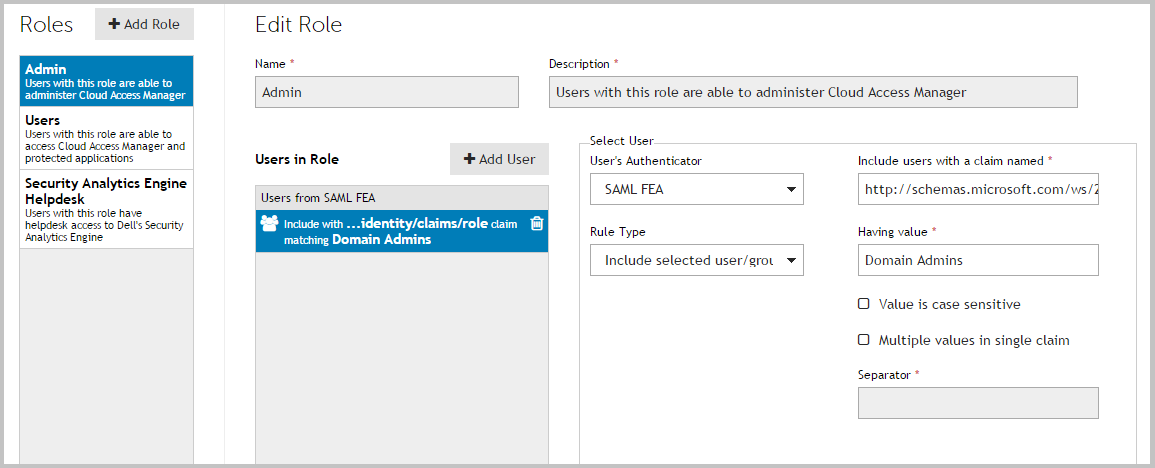Click the plus icon on Add Role
1155x468 pixels.
tap(114, 24)
